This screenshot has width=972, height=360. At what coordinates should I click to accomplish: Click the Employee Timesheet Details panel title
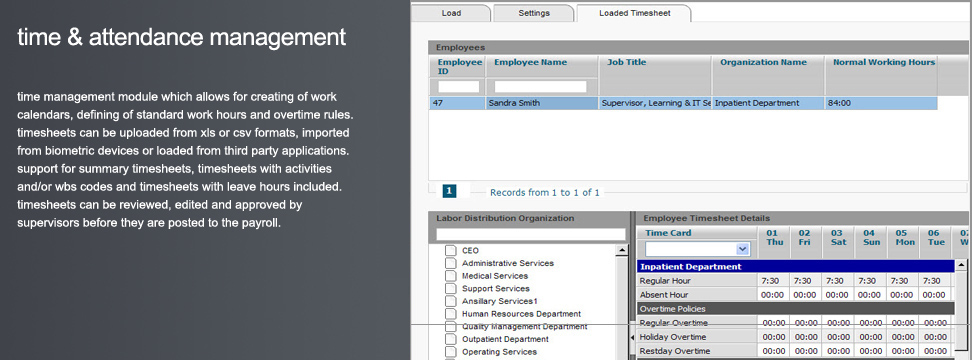pyautogui.click(x=707, y=218)
